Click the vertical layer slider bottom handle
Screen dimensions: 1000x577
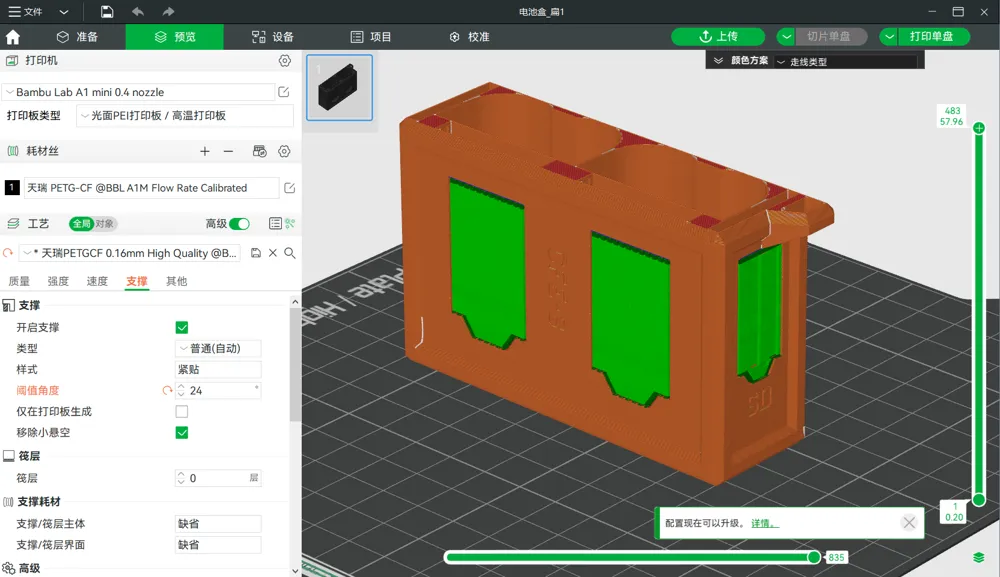click(979, 499)
